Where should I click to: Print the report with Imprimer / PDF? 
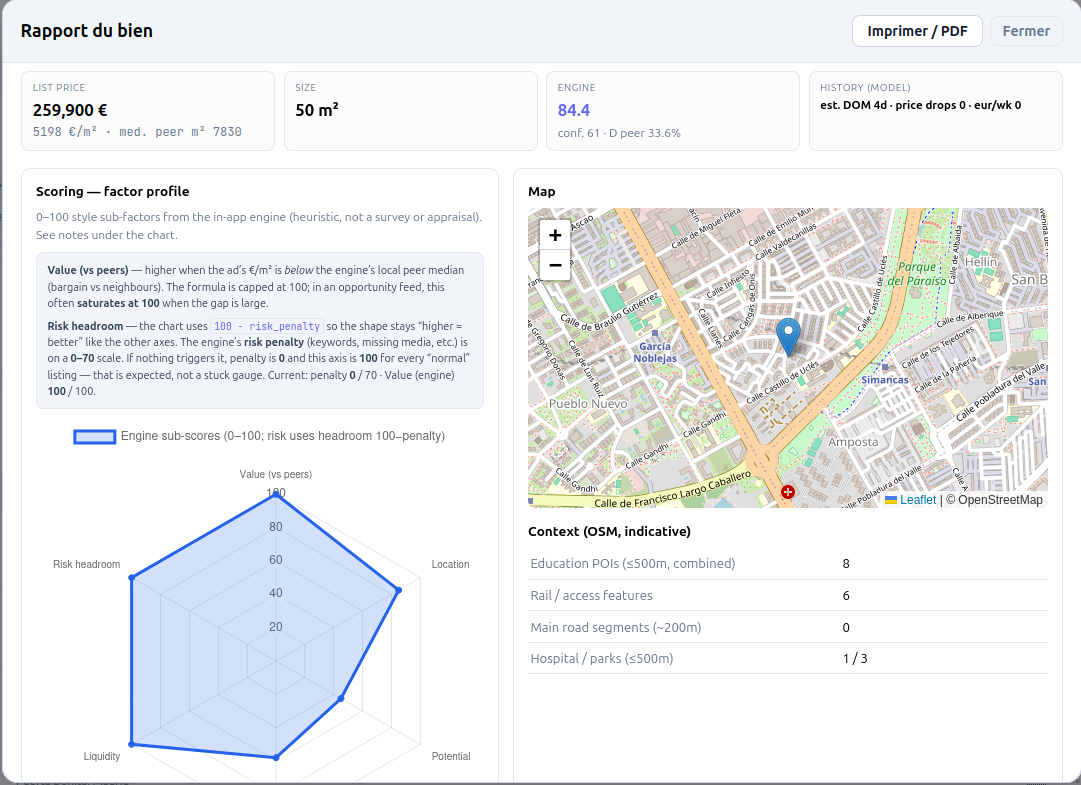point(917,31)
